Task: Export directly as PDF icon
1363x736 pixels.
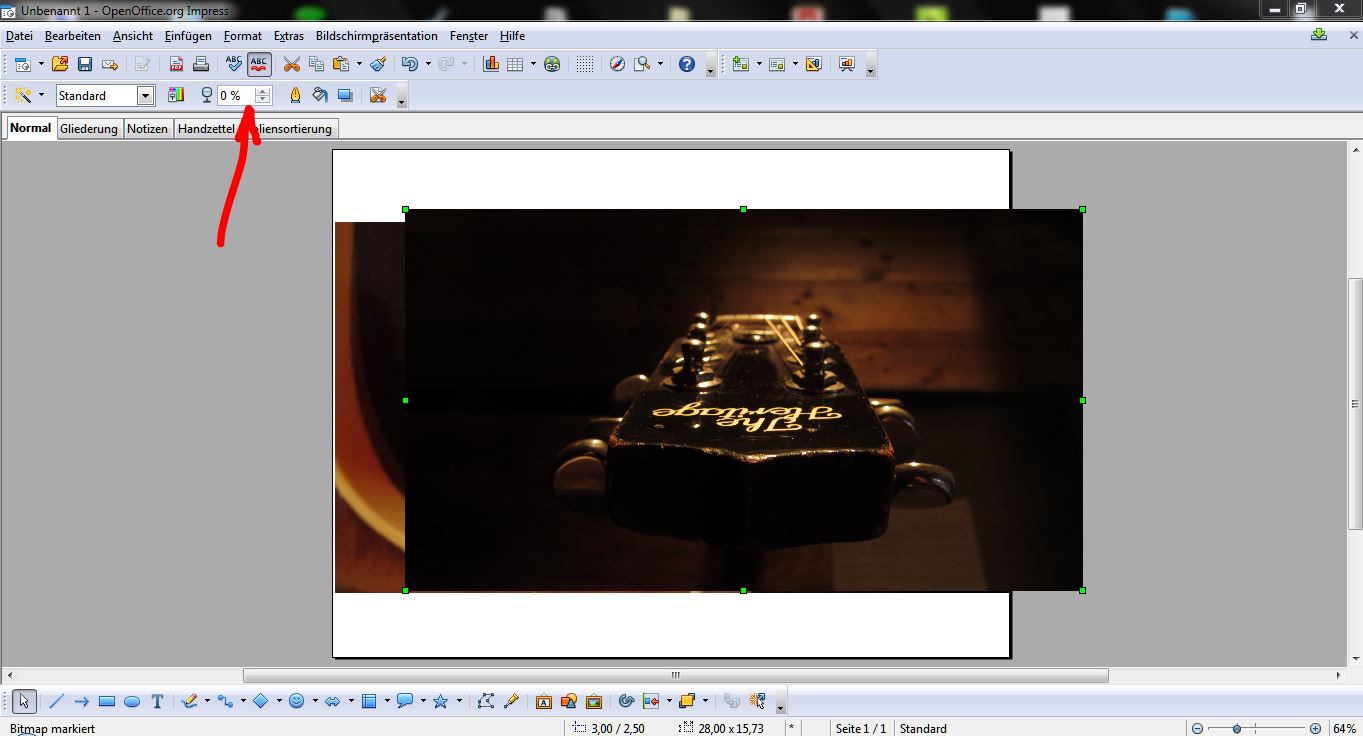Action: click(x=176, y=64)
